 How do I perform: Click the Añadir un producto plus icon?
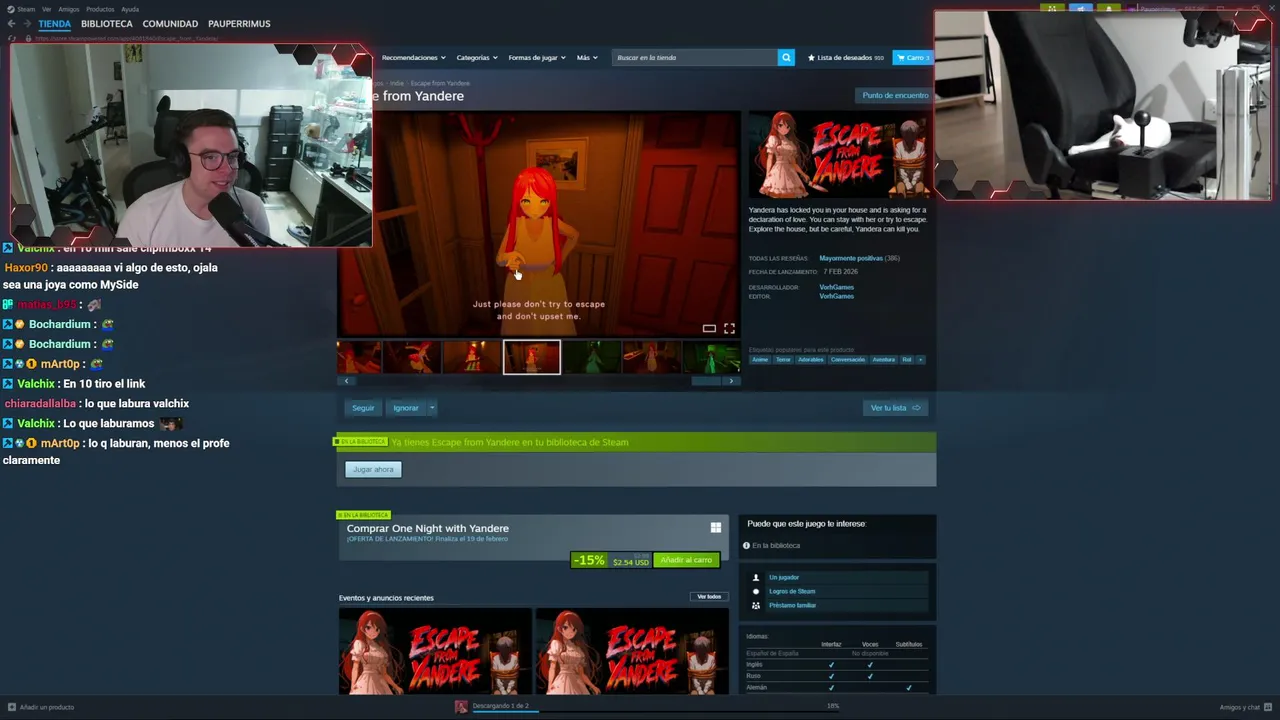point(12,707)
